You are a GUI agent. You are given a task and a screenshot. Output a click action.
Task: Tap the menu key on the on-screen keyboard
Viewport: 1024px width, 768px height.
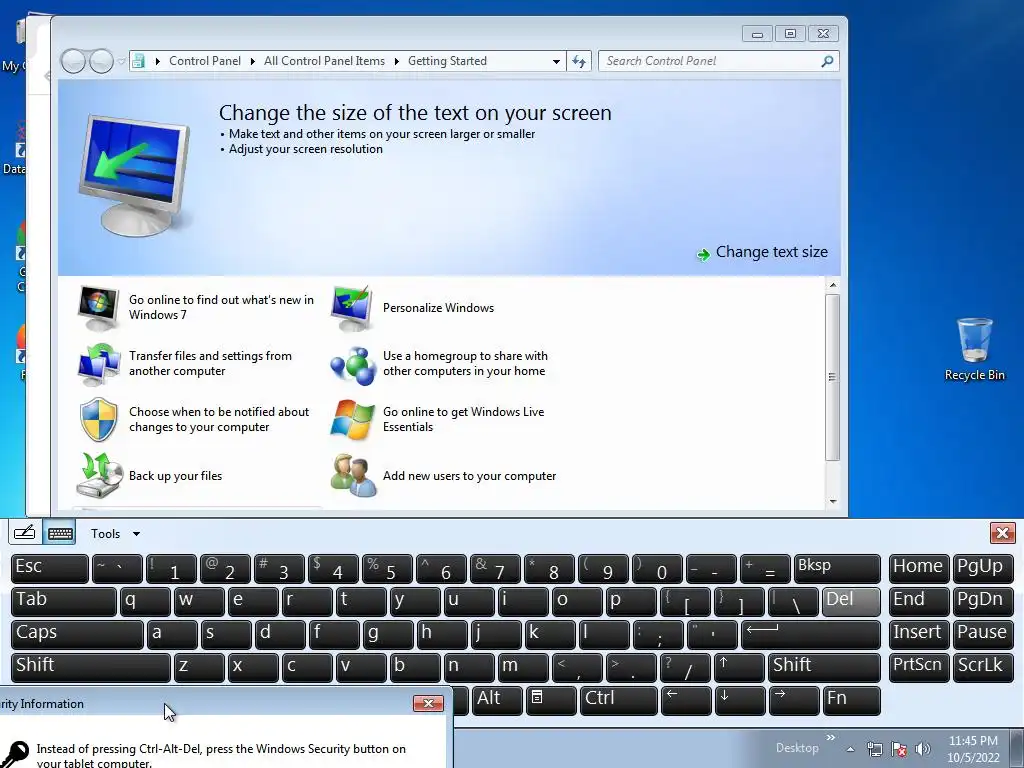(x=551, y=700)
